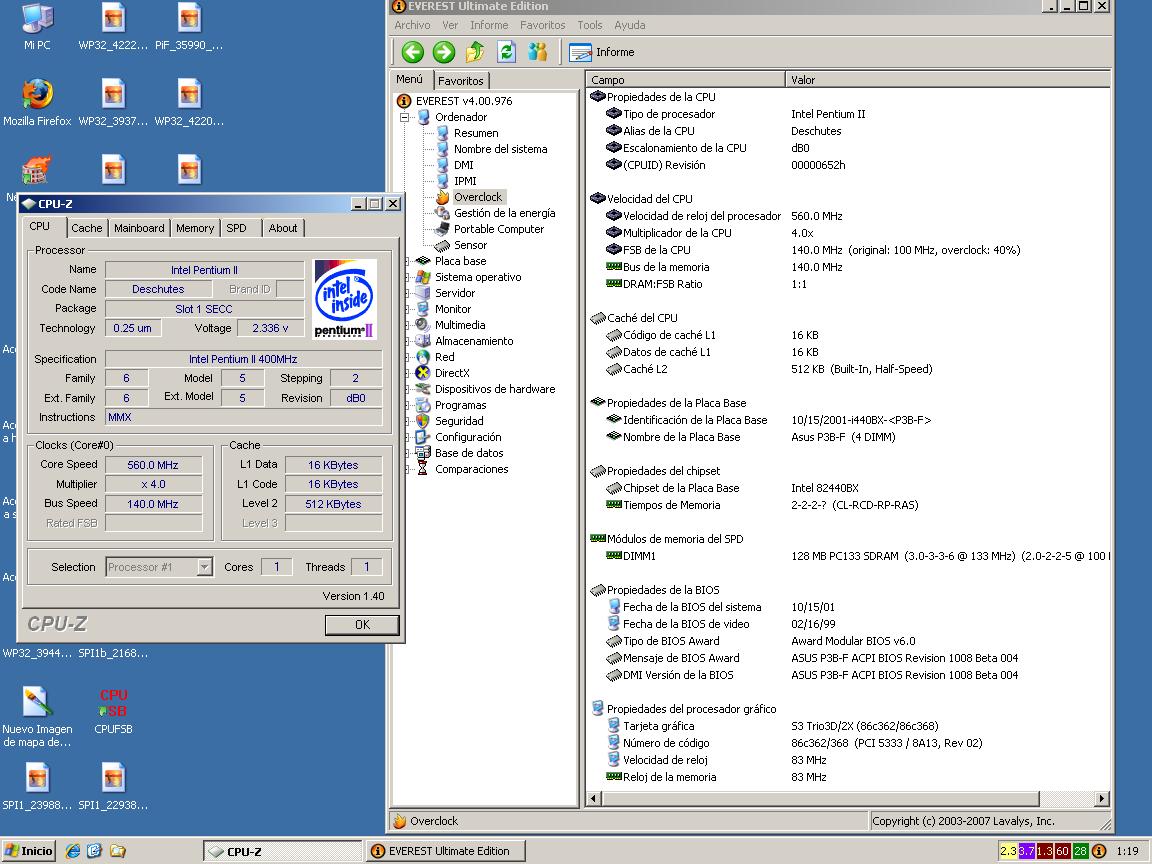Click the Specification field in CPU-Z
This screenshot has height=864, width=1152.
243,359
